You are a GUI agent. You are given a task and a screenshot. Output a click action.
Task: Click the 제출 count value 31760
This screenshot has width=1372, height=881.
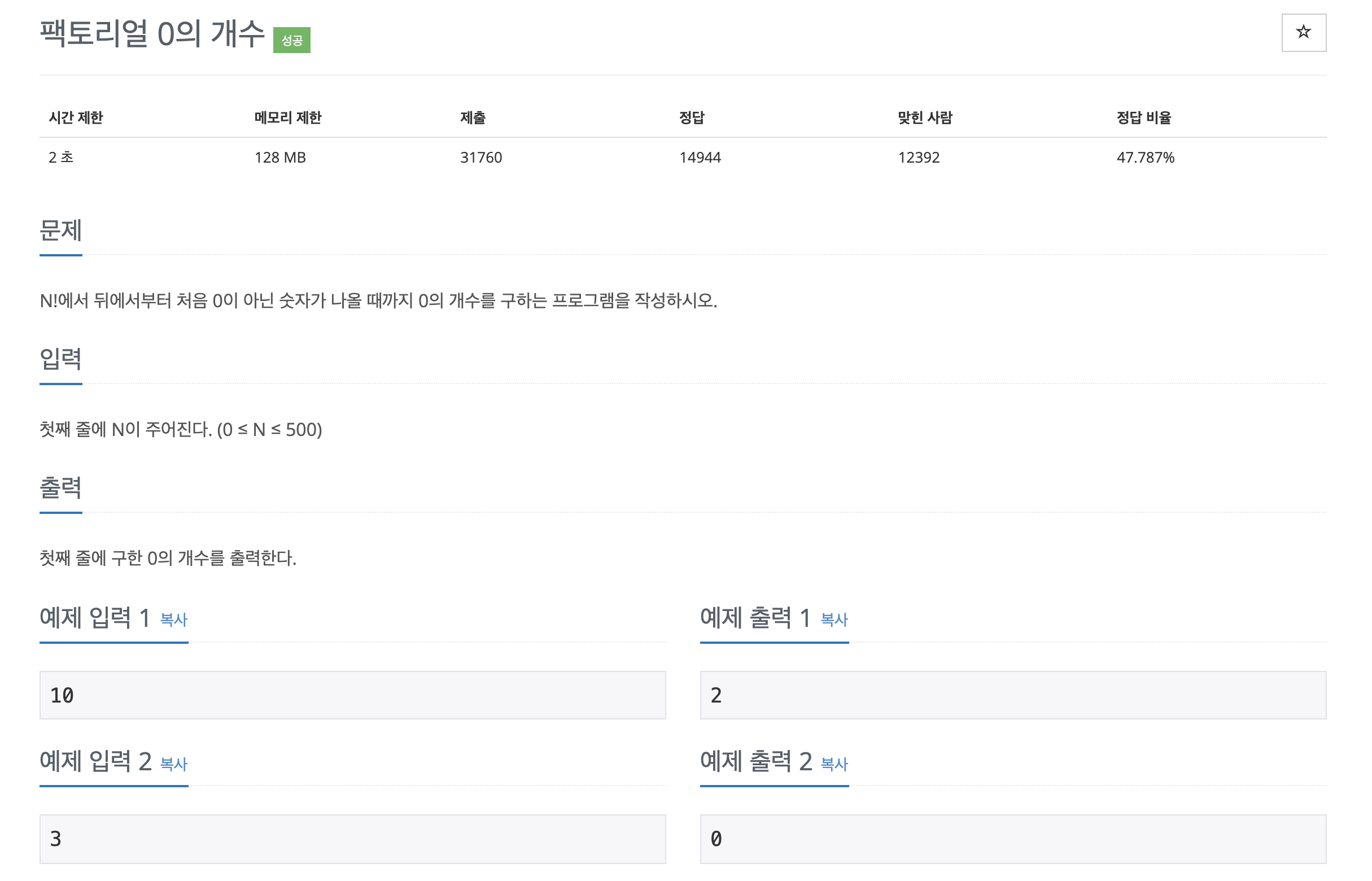tap(480, 158)
